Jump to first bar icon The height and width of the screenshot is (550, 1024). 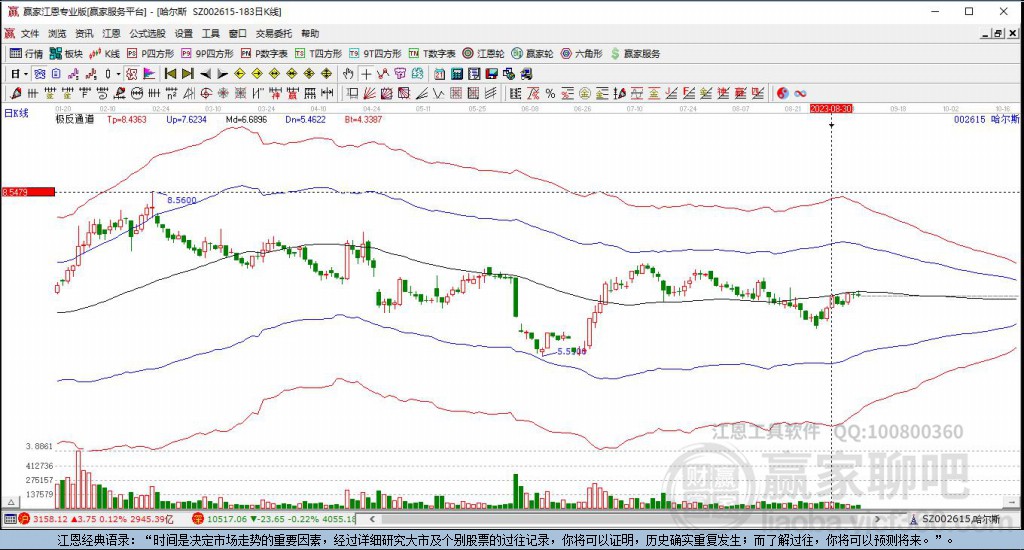(x=170, y=74)
